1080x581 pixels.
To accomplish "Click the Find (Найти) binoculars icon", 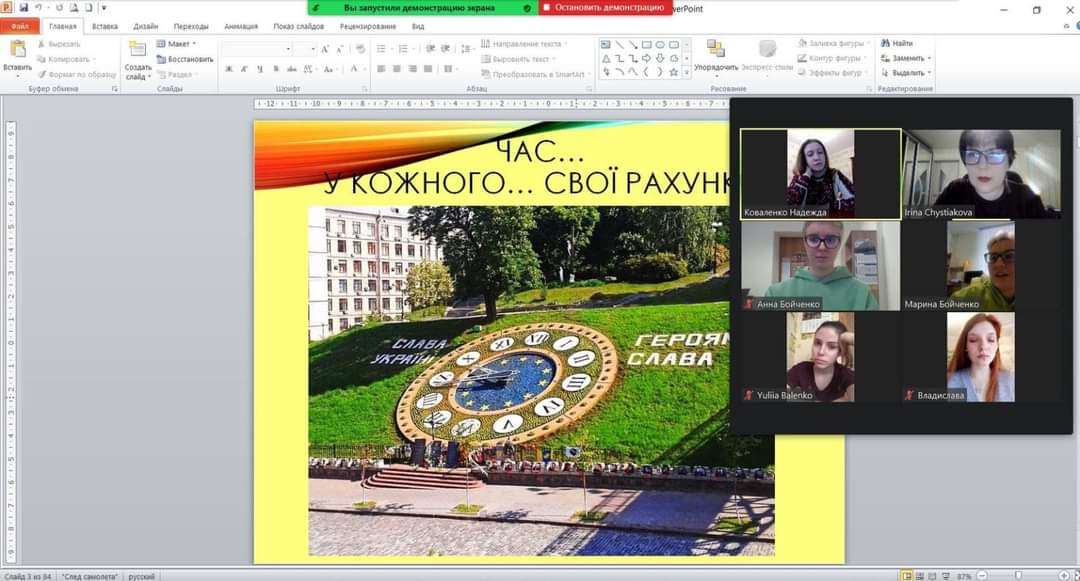I will 886,44.
